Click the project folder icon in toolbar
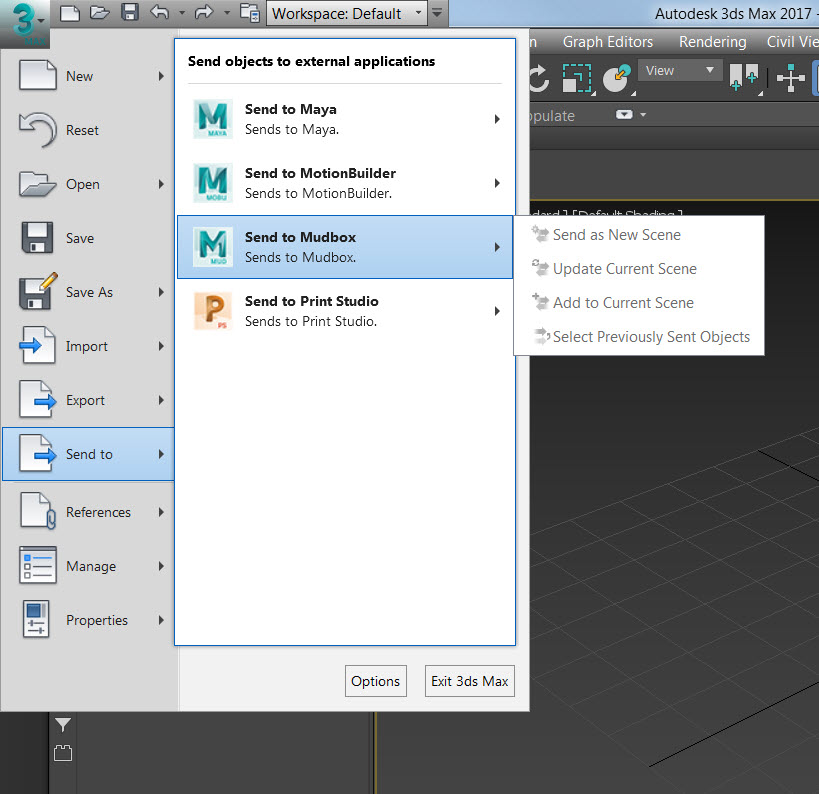 250,13
